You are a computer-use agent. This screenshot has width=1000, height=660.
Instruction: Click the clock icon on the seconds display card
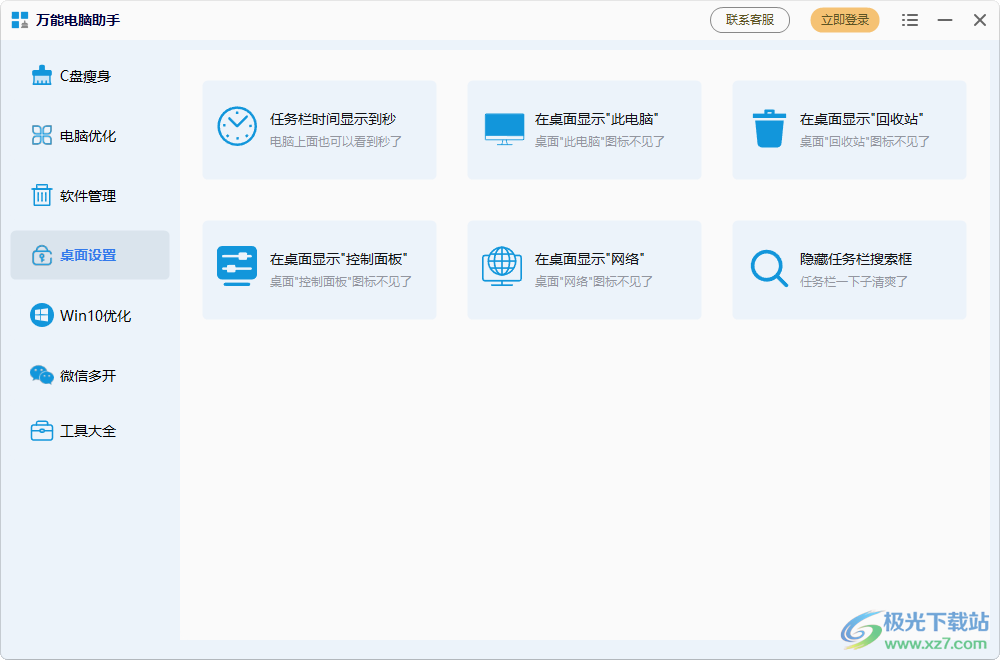coord(237,127)
